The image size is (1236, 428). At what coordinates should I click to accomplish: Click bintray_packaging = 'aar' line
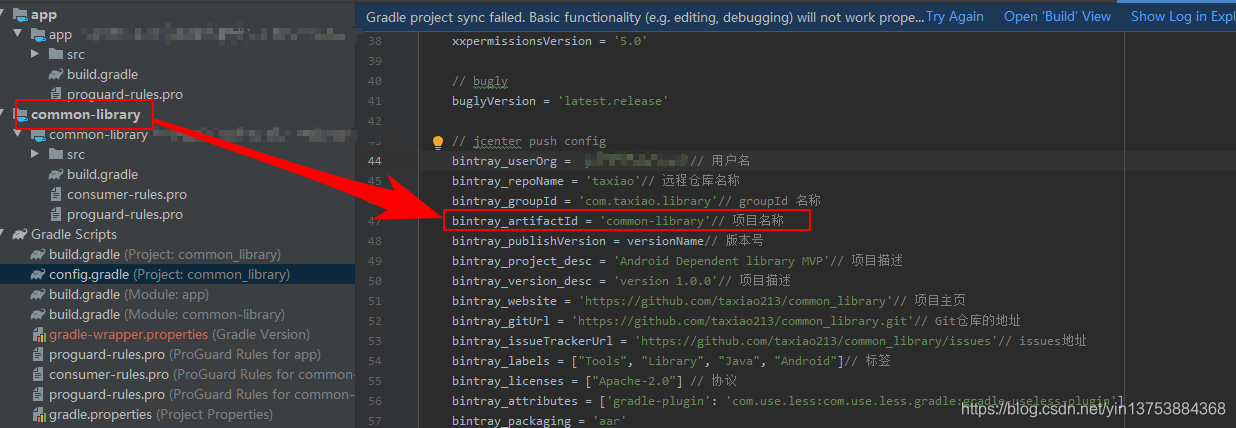click(x=538, y=421)
